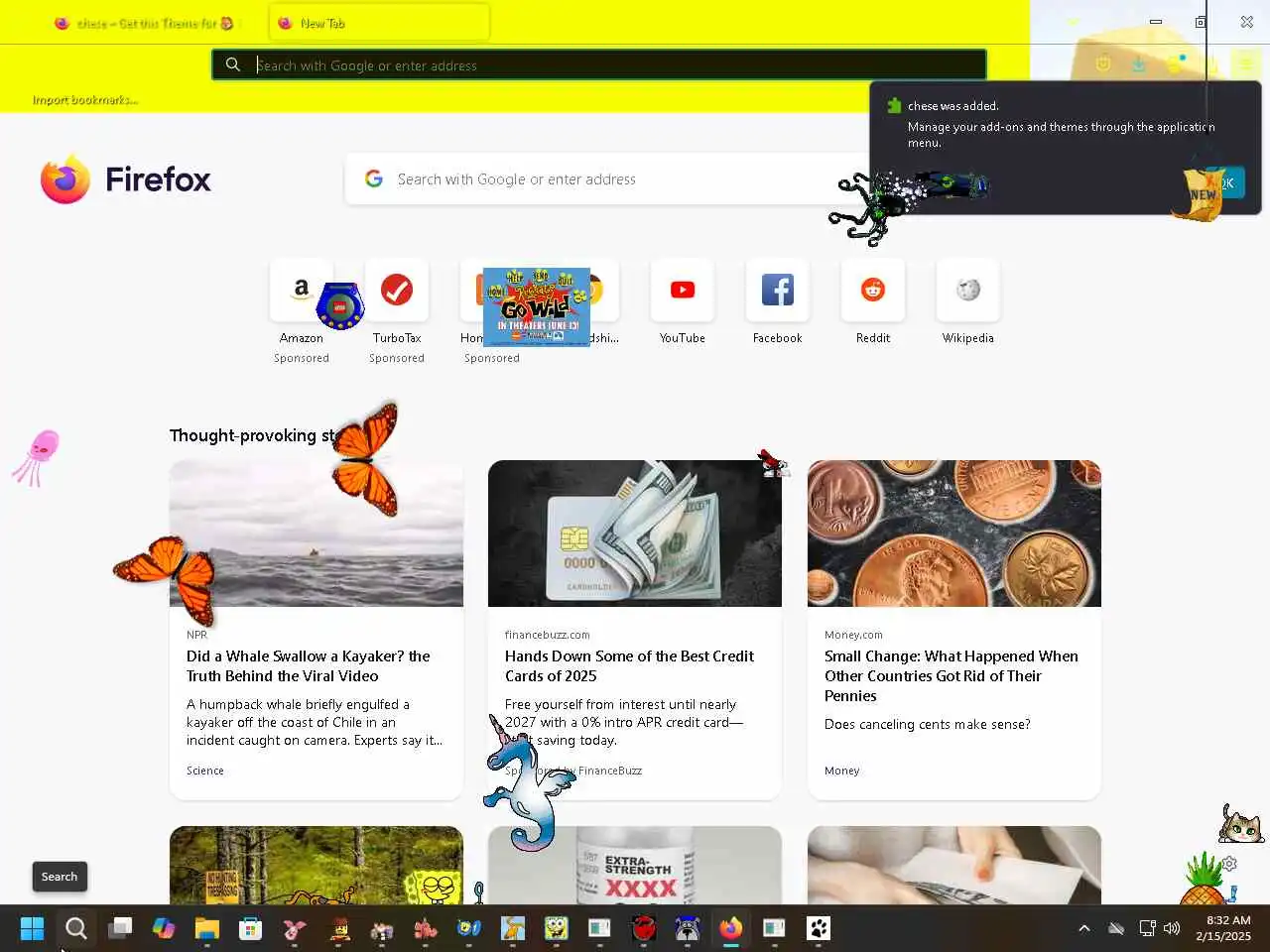Open File Explorer from the taskbar
The width and height of the screenshot is (1270, 952).
click(x=207, y=928)
